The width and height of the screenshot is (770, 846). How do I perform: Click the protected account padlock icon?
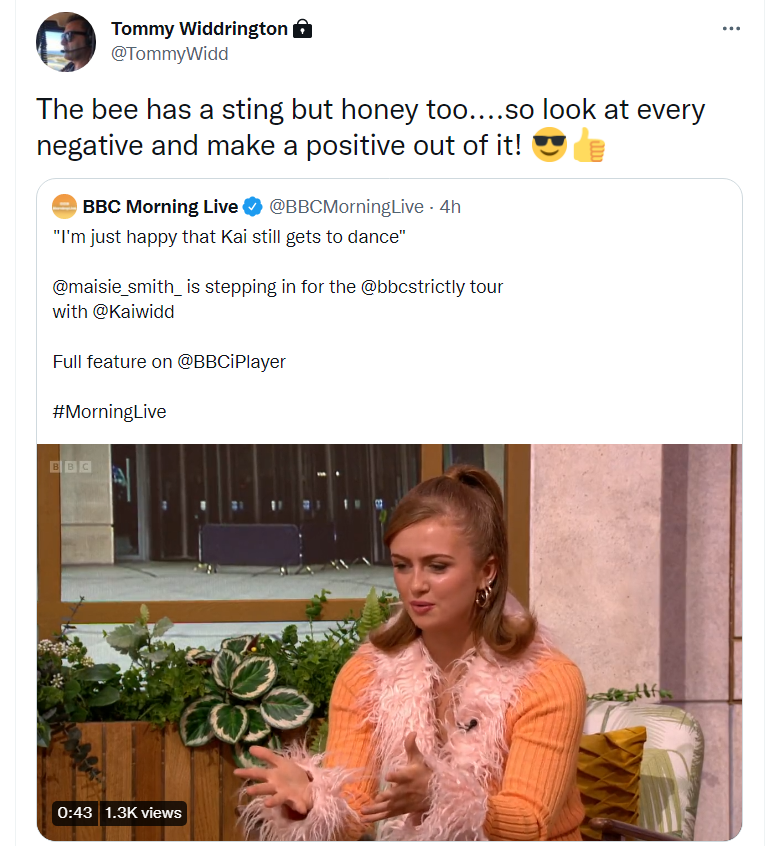point(302,29)
